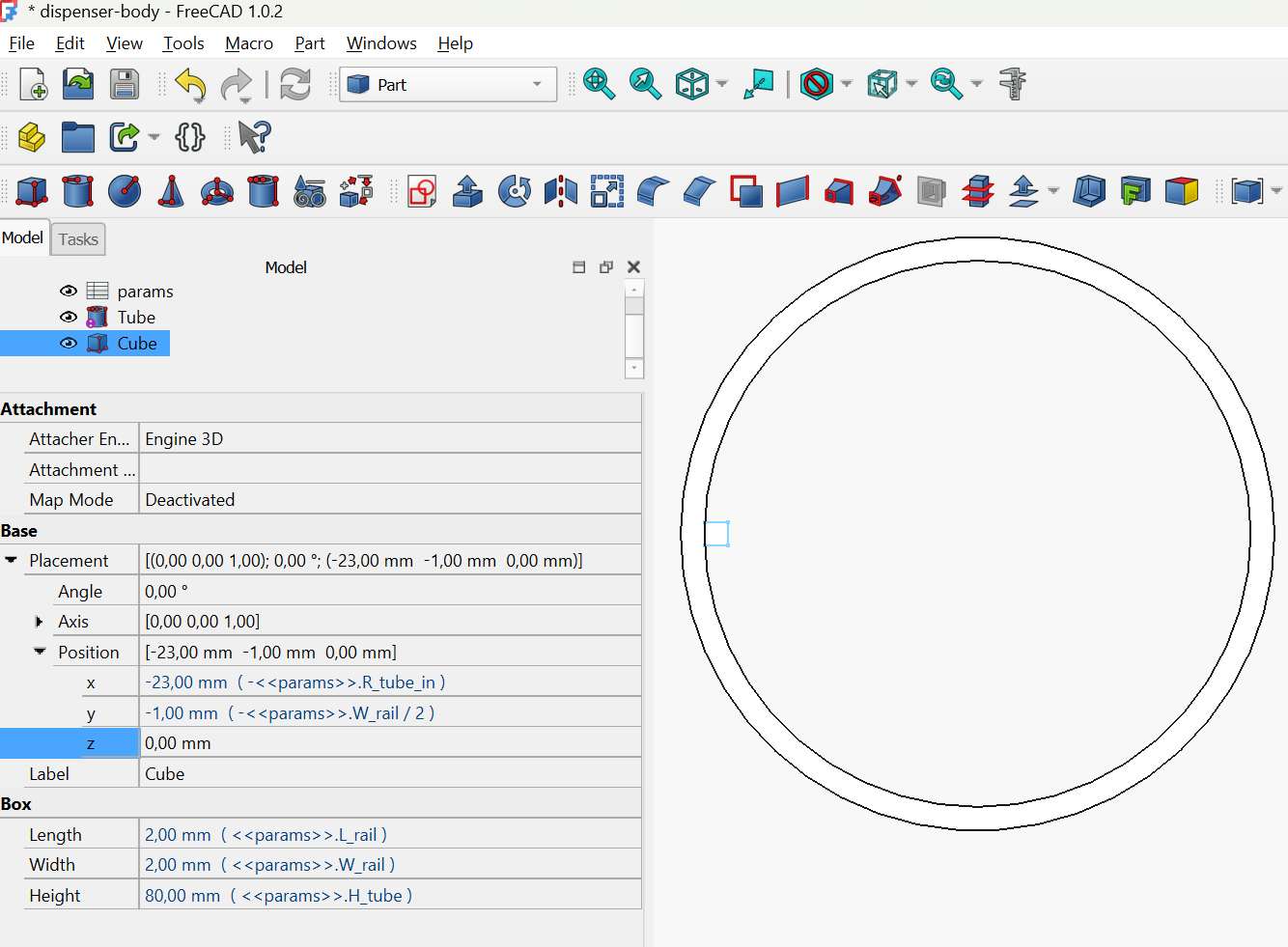Click the Fit all contents view icon
The height and width of the screenshot is (947, 1288).
(x=600, y=84)
